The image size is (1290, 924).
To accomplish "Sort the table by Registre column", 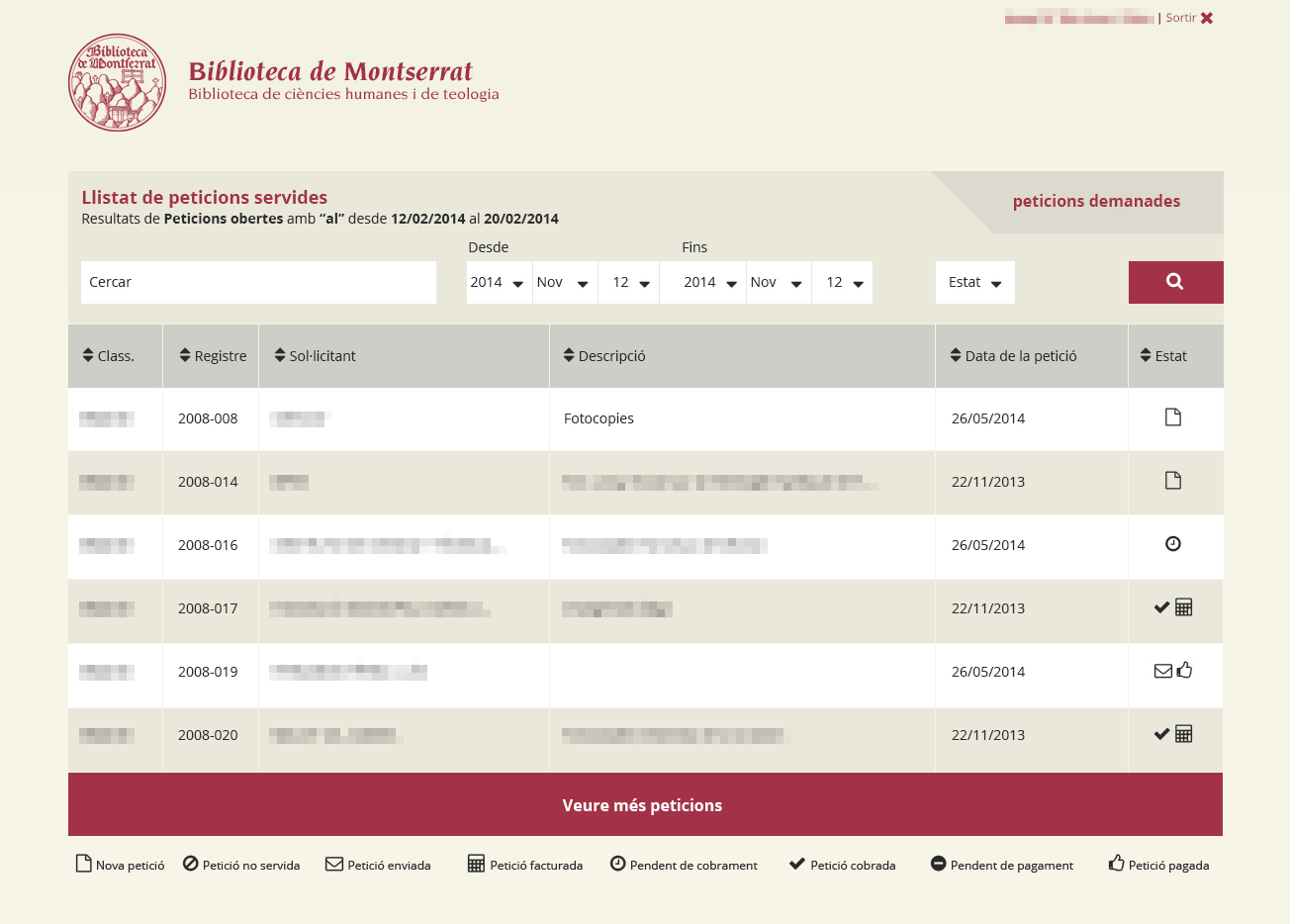I will (213, 356).
